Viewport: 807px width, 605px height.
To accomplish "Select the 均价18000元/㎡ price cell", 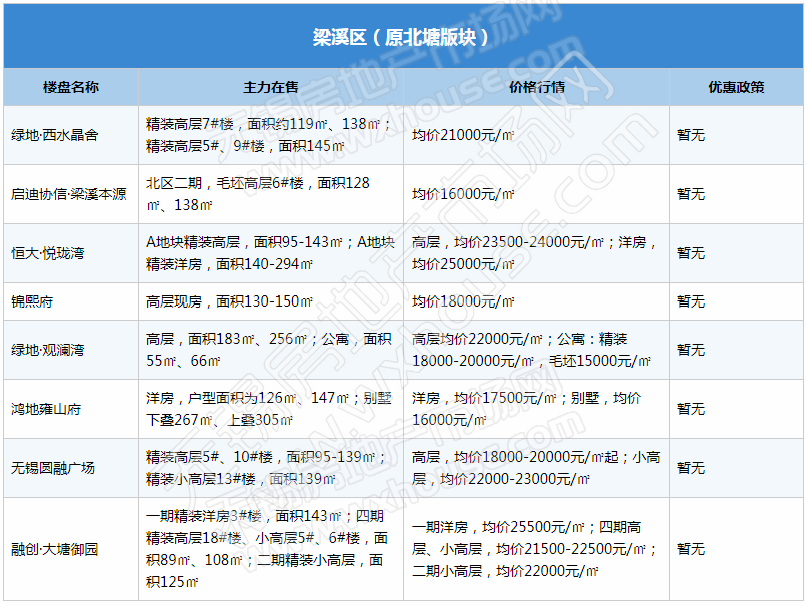I will pos(463,302).
